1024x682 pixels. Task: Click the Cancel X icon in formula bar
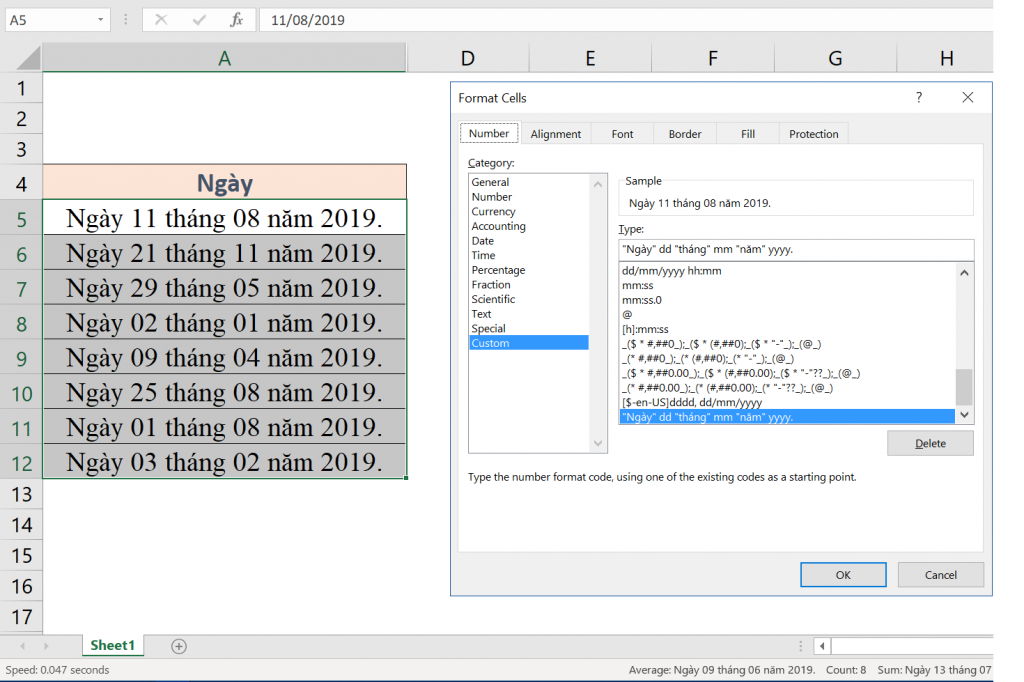tap(162, 20)
